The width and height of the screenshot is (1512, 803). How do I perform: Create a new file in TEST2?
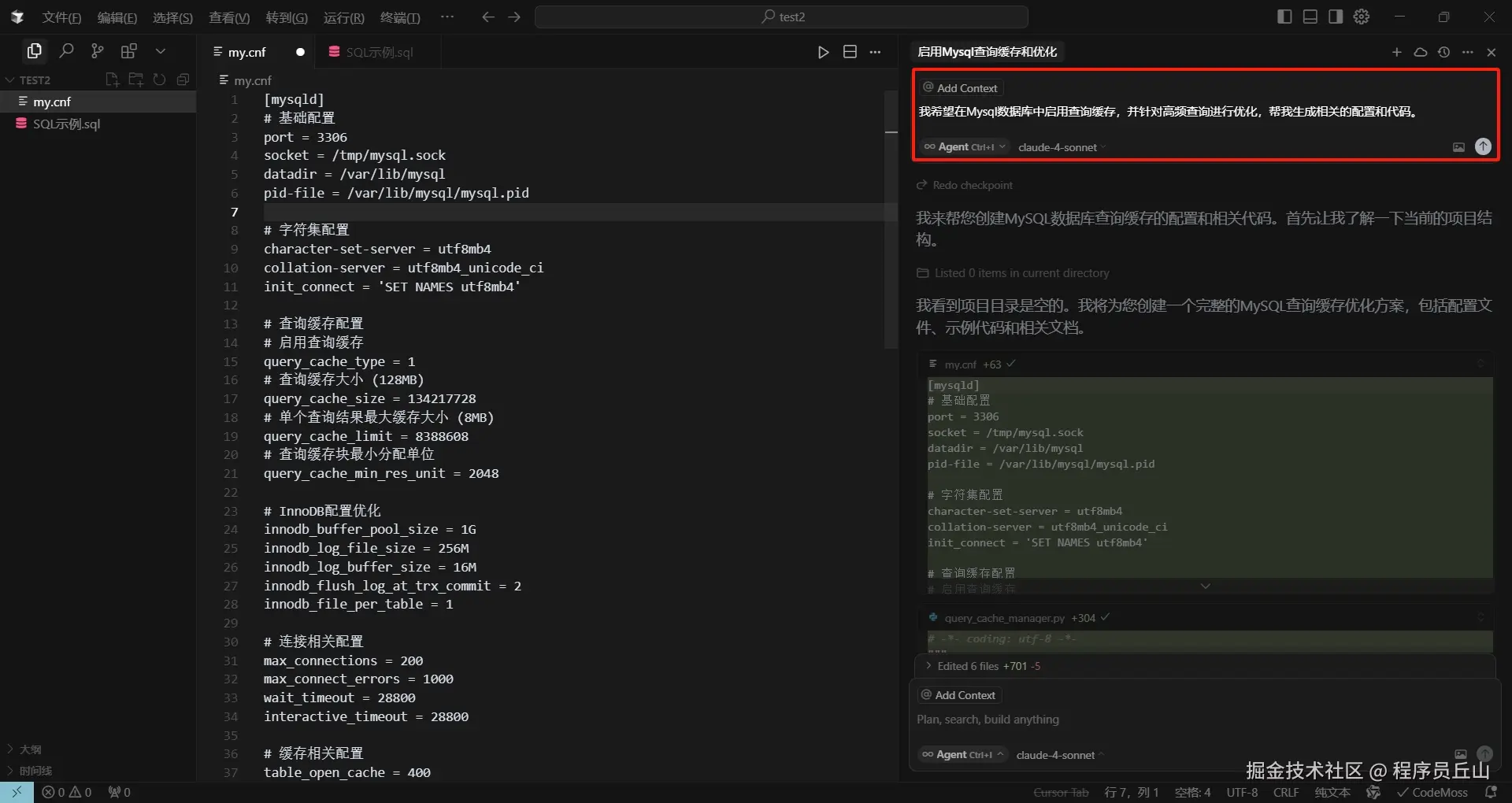pyautogui.click(x=112, y=80)
